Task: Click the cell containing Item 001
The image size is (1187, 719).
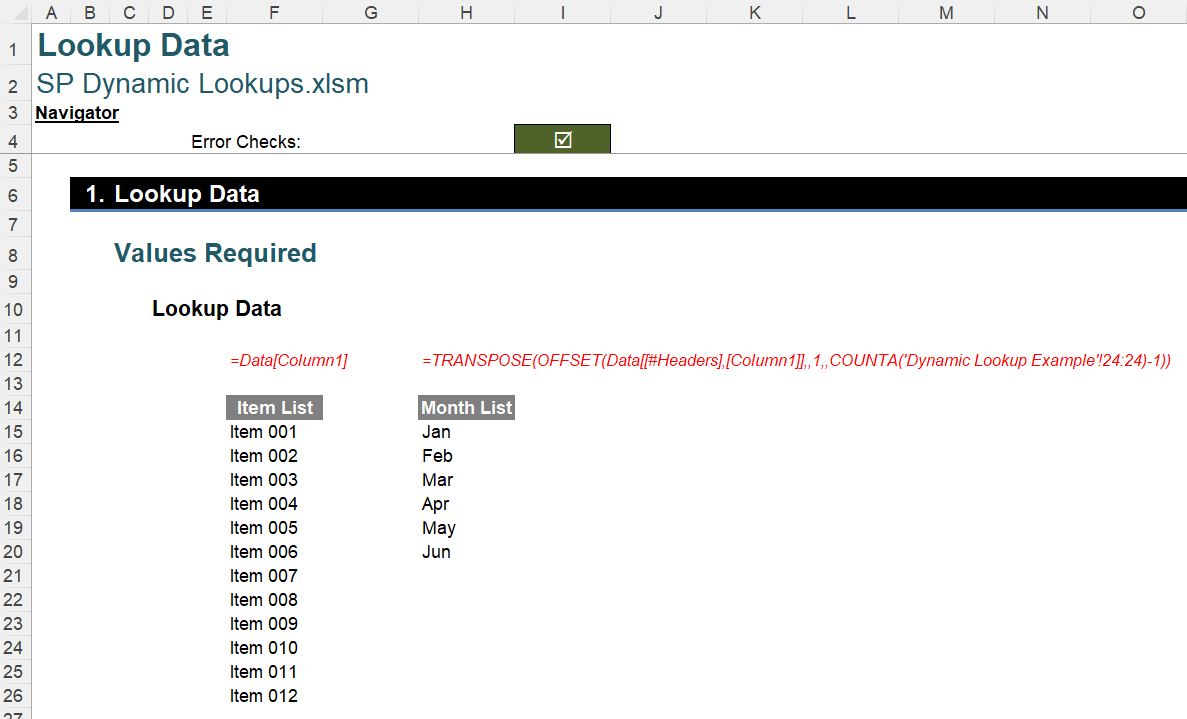Action: pyautogui.click(x=263, y=431)
